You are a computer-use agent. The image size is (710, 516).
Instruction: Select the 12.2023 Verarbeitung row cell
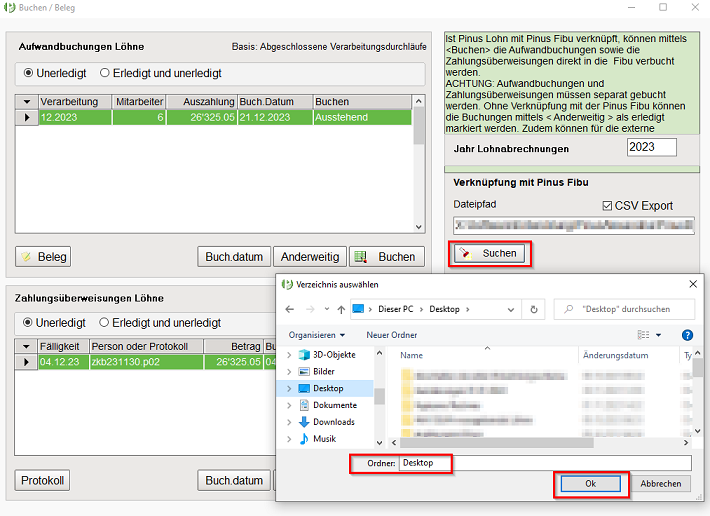(75, 117)
